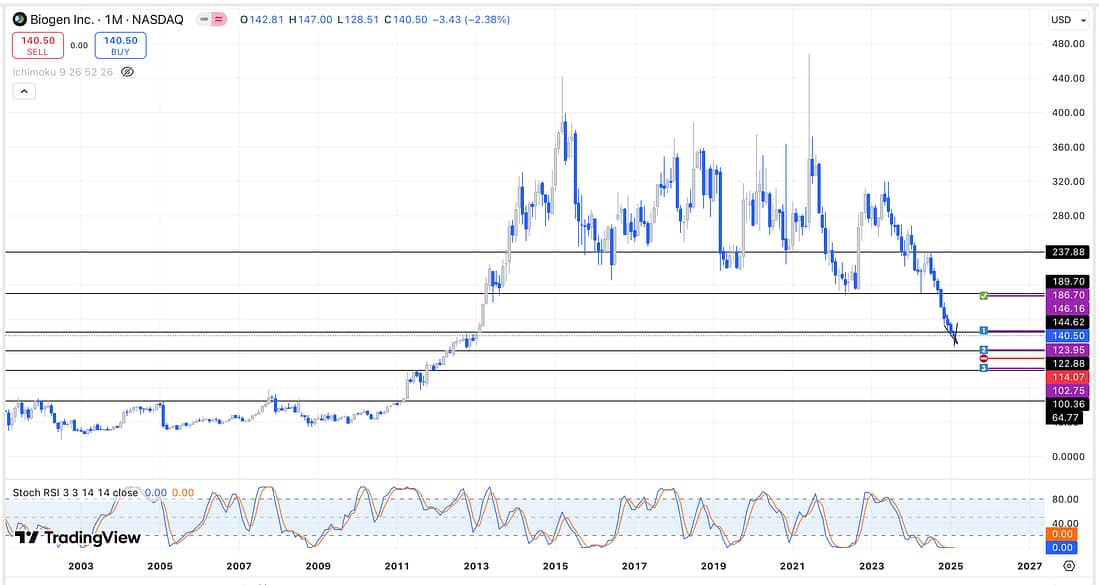Open chart settings gear at bottom right

[1069, 566]
